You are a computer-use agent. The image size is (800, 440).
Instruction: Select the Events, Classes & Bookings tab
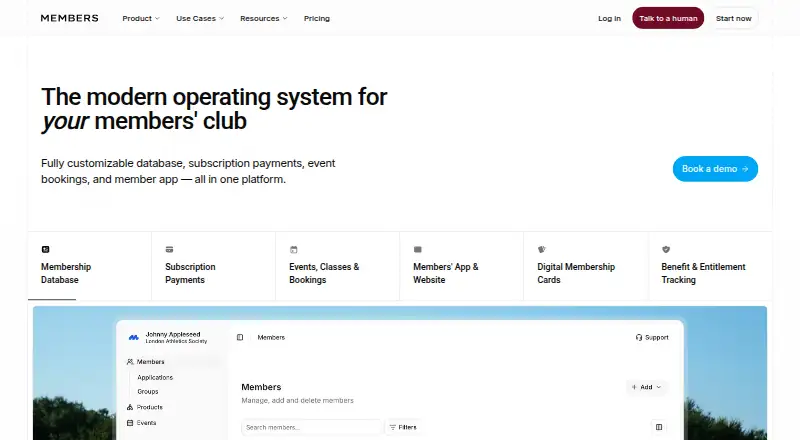coord(337,266)
